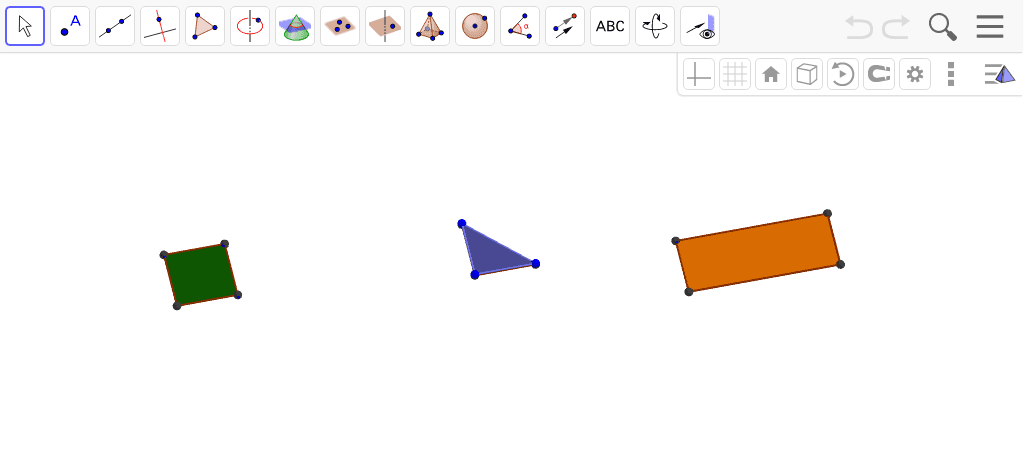The image size is (1024, 450).
Task: Select the green square polygon
Action: click(x=200, y=275)
